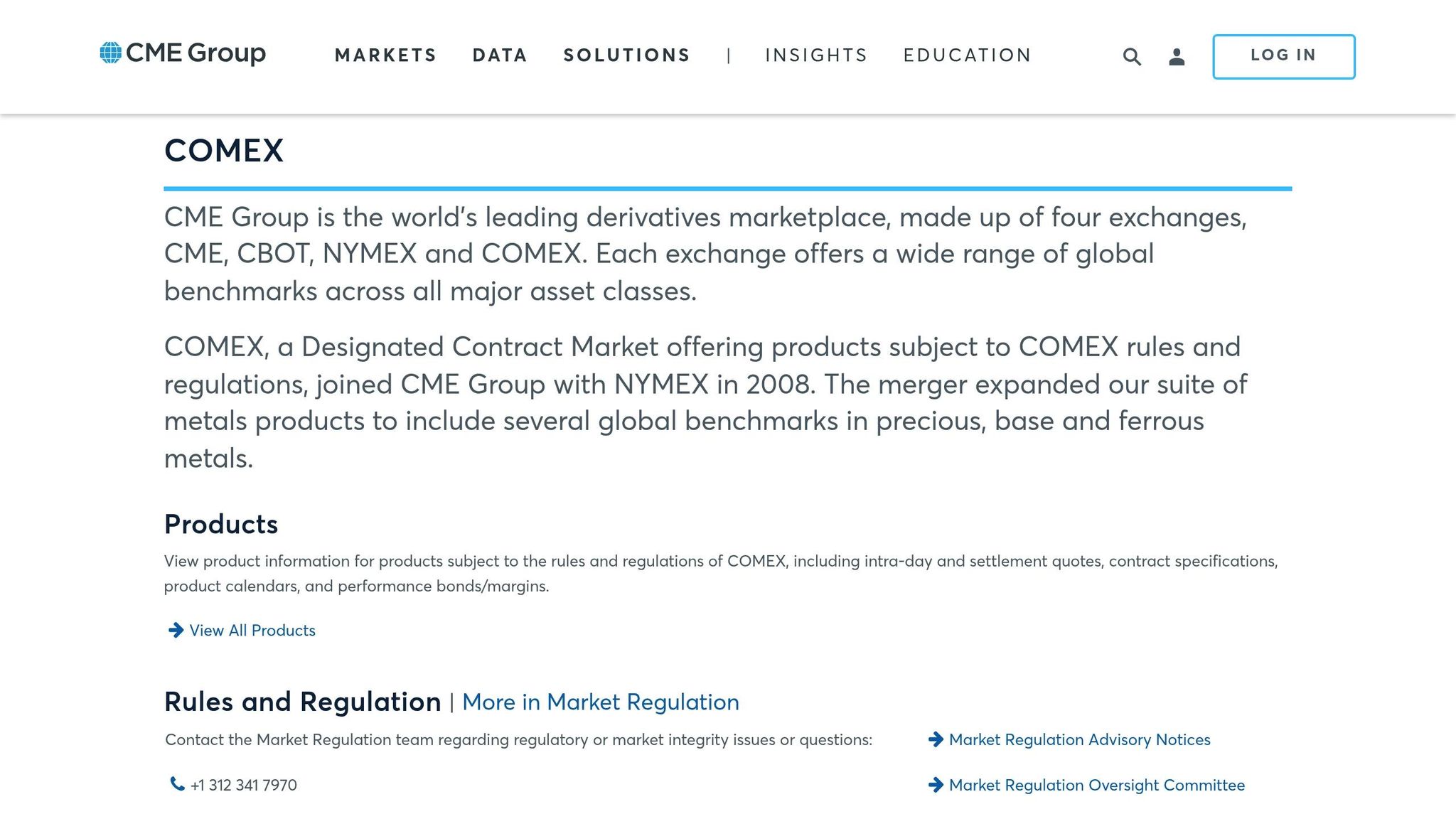The image size is (1456, 819).
Task: Open the DATA menu
Action: [x=499, y=55]
